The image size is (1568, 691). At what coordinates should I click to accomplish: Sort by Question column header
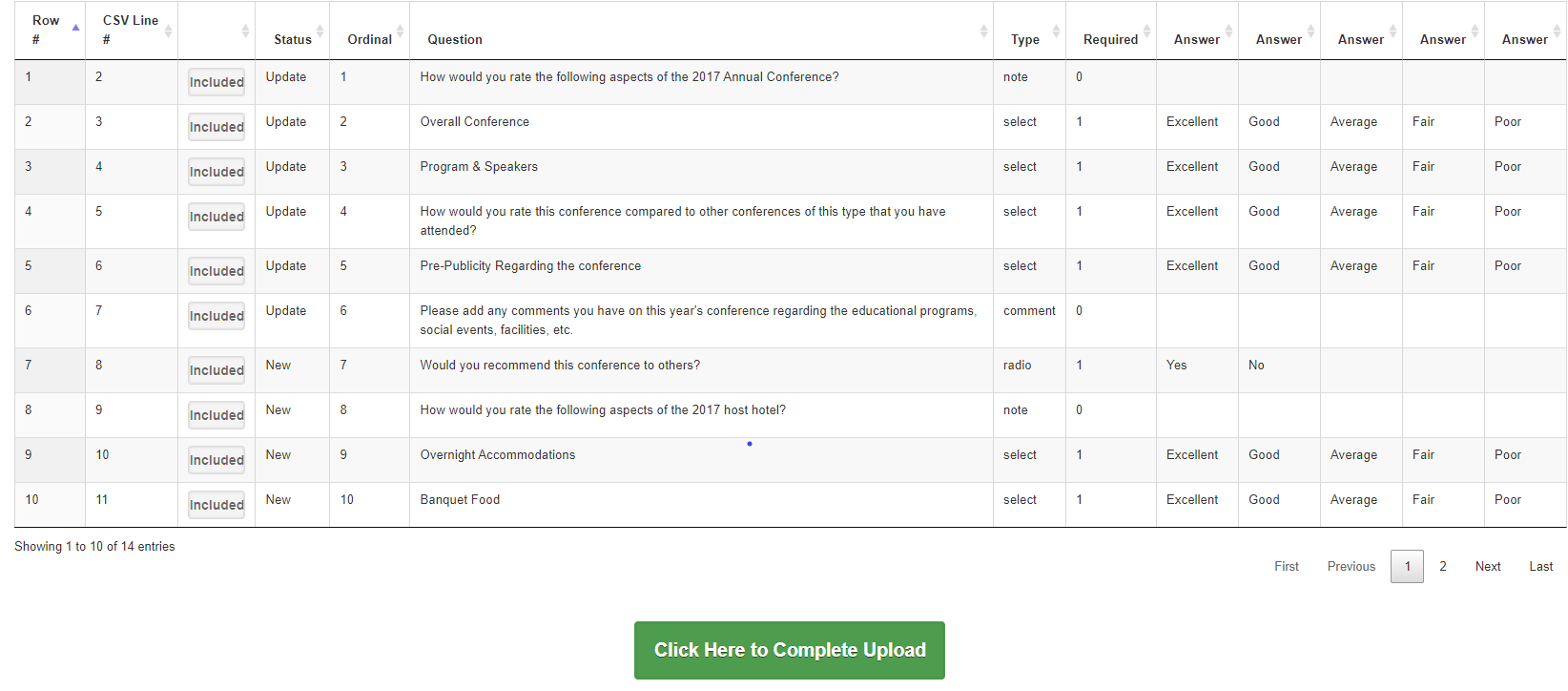(x=455, y=39)
